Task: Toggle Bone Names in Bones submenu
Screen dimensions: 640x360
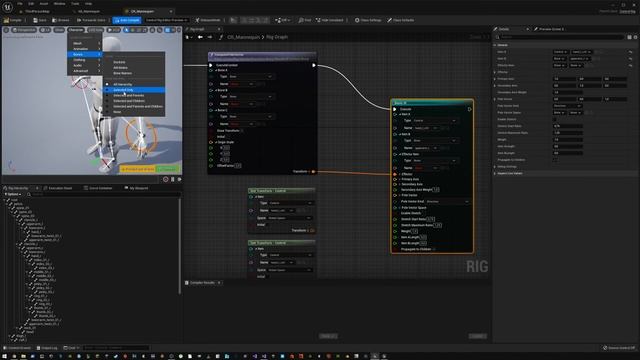Action: (x=134, y=73)
